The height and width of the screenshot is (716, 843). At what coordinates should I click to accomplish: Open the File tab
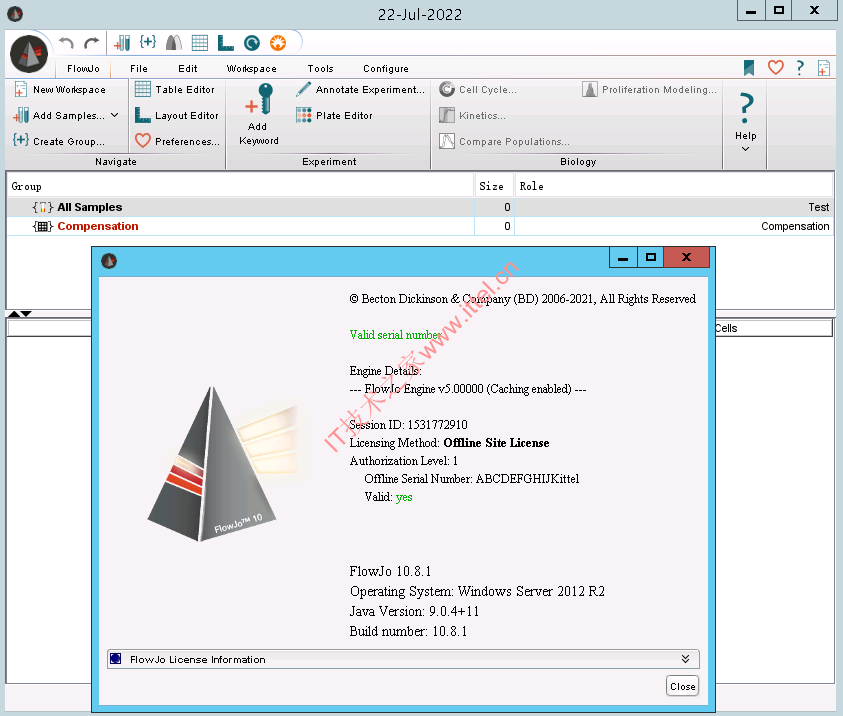click(x=139, y=69)
